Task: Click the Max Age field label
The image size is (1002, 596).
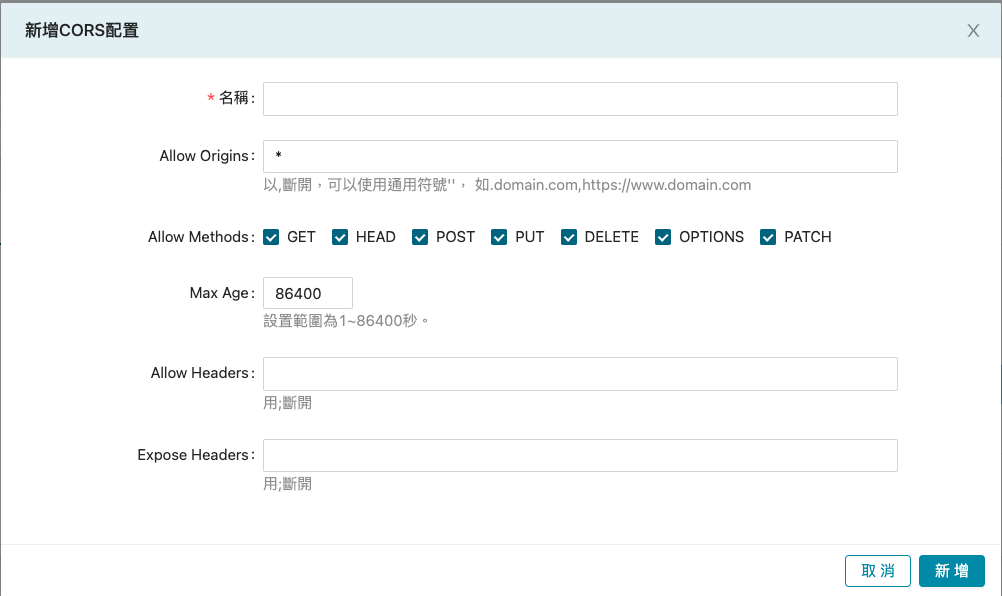Action: [220, 294]
